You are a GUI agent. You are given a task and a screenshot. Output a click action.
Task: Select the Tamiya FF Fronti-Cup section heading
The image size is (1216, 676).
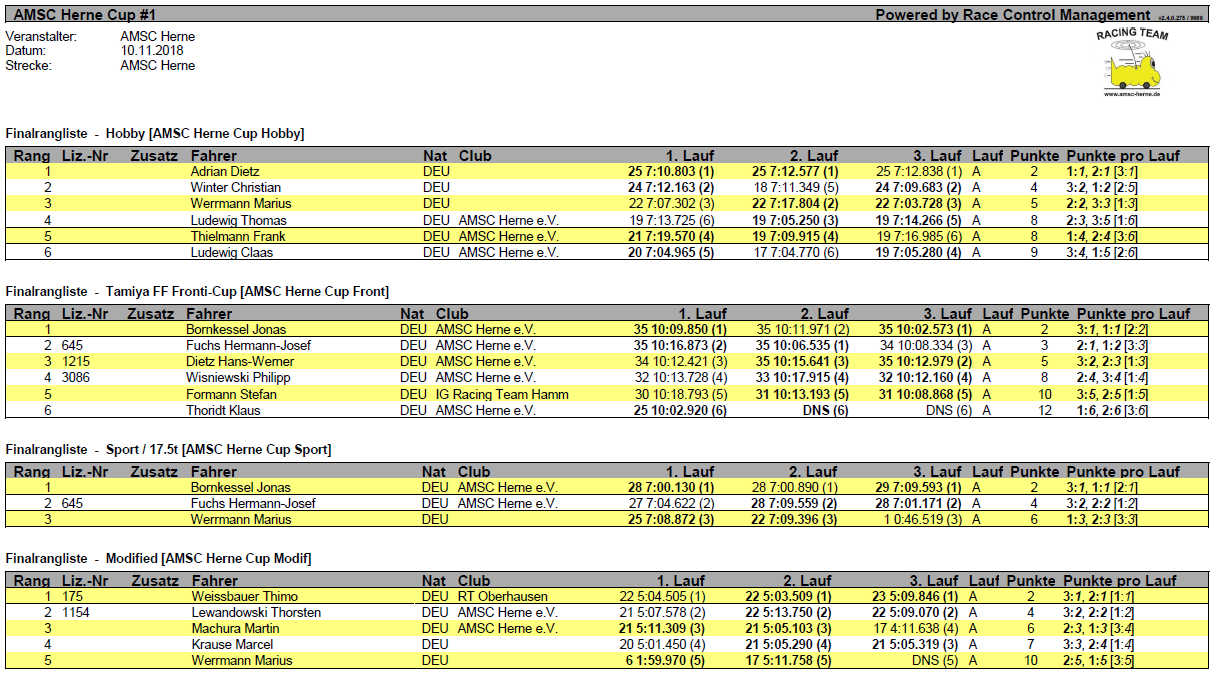197,291
